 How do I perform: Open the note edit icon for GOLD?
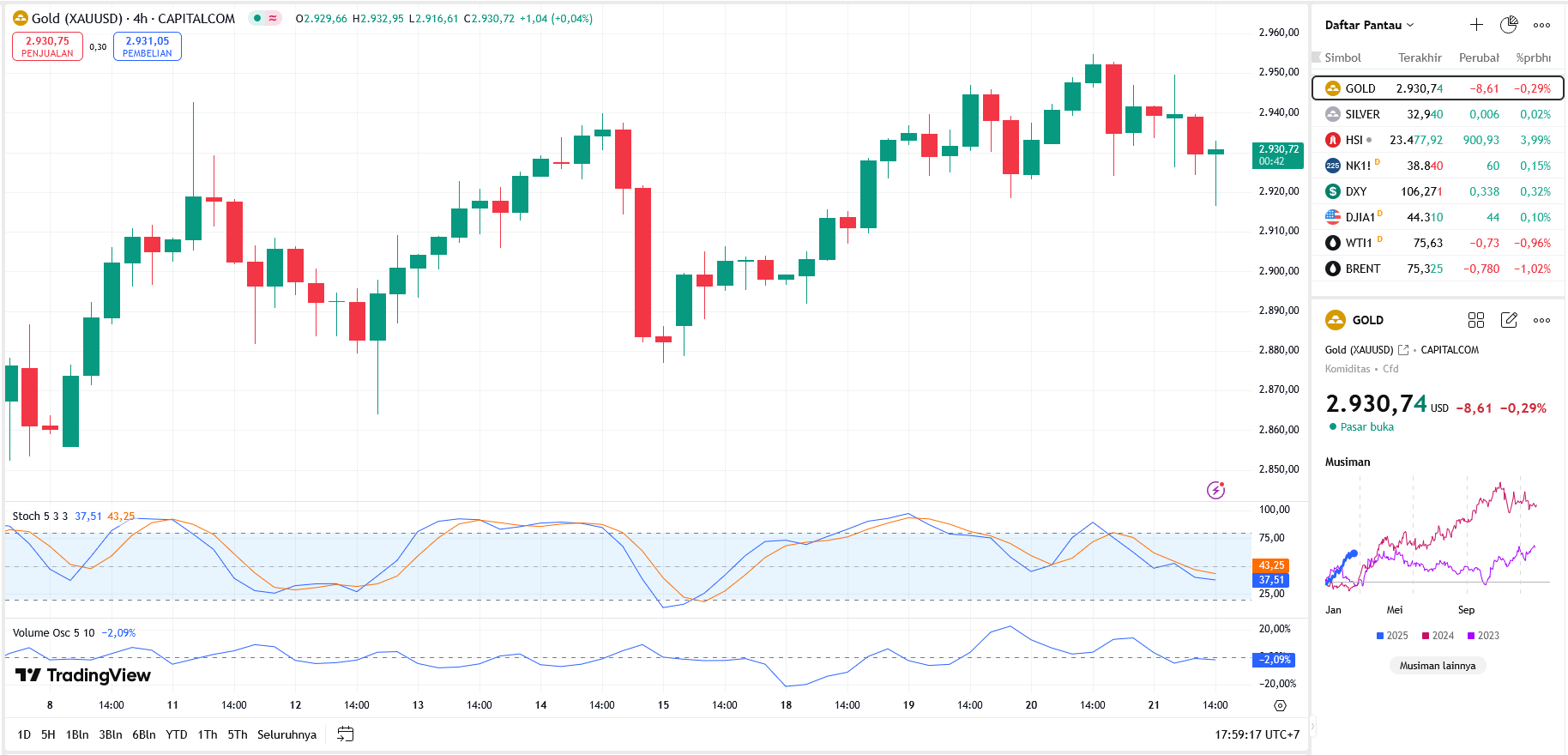pos(1509,320)
